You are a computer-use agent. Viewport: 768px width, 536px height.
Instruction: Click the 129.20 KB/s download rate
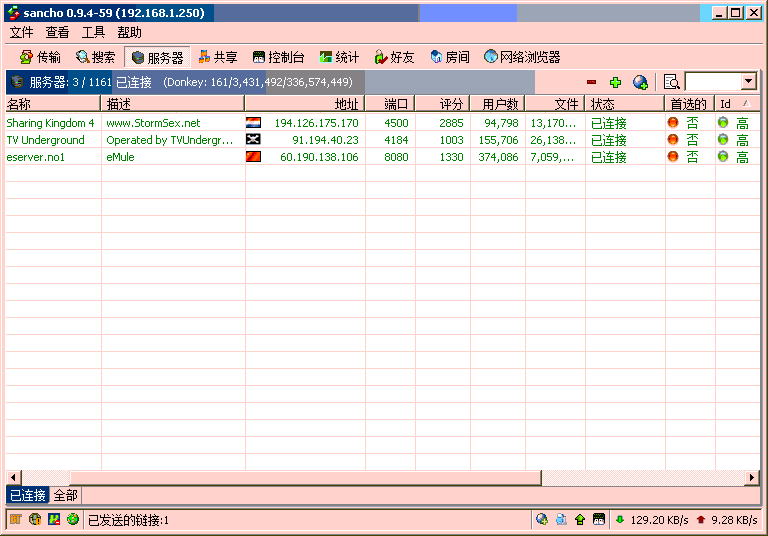pyautogui.click(x=659, y=520)
